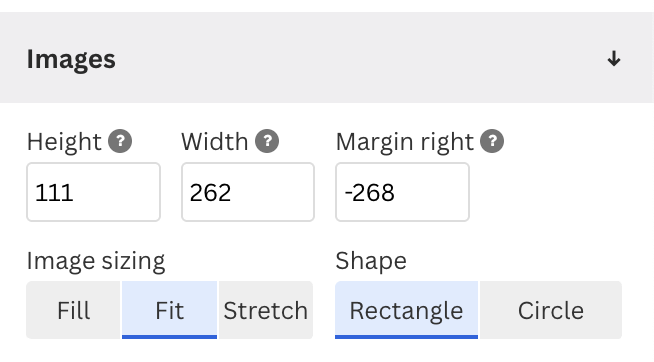Focus the Margin right field showing -268
The width and height of the screenshot is (654, 362).
click(402, 192)
